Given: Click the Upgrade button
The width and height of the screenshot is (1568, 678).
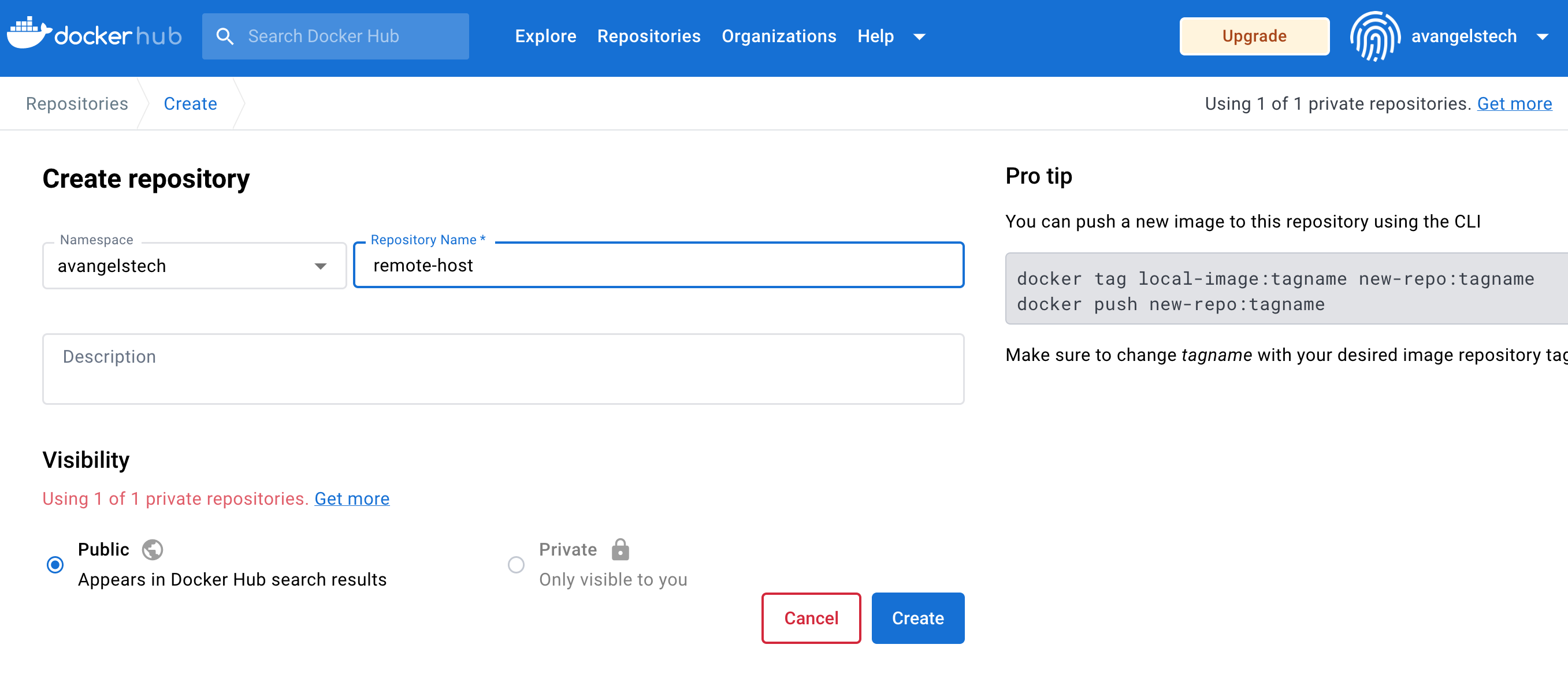Looking at the screenshot, I should pos(1254,36).
